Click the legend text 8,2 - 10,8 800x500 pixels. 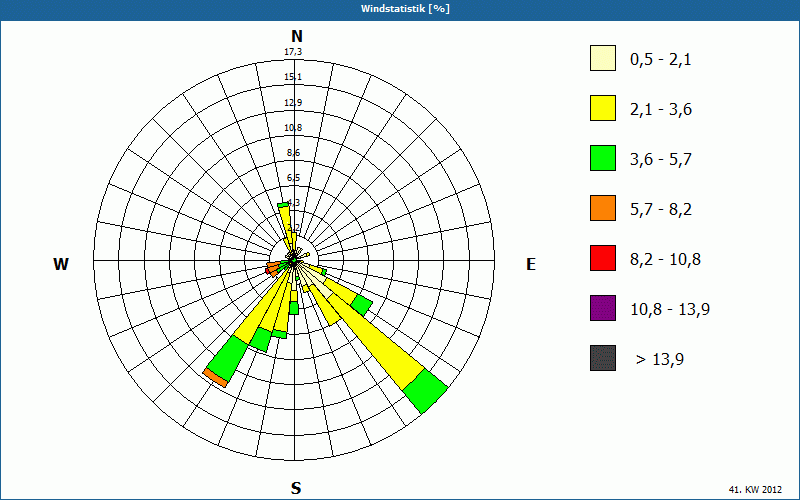coord(665,260)
